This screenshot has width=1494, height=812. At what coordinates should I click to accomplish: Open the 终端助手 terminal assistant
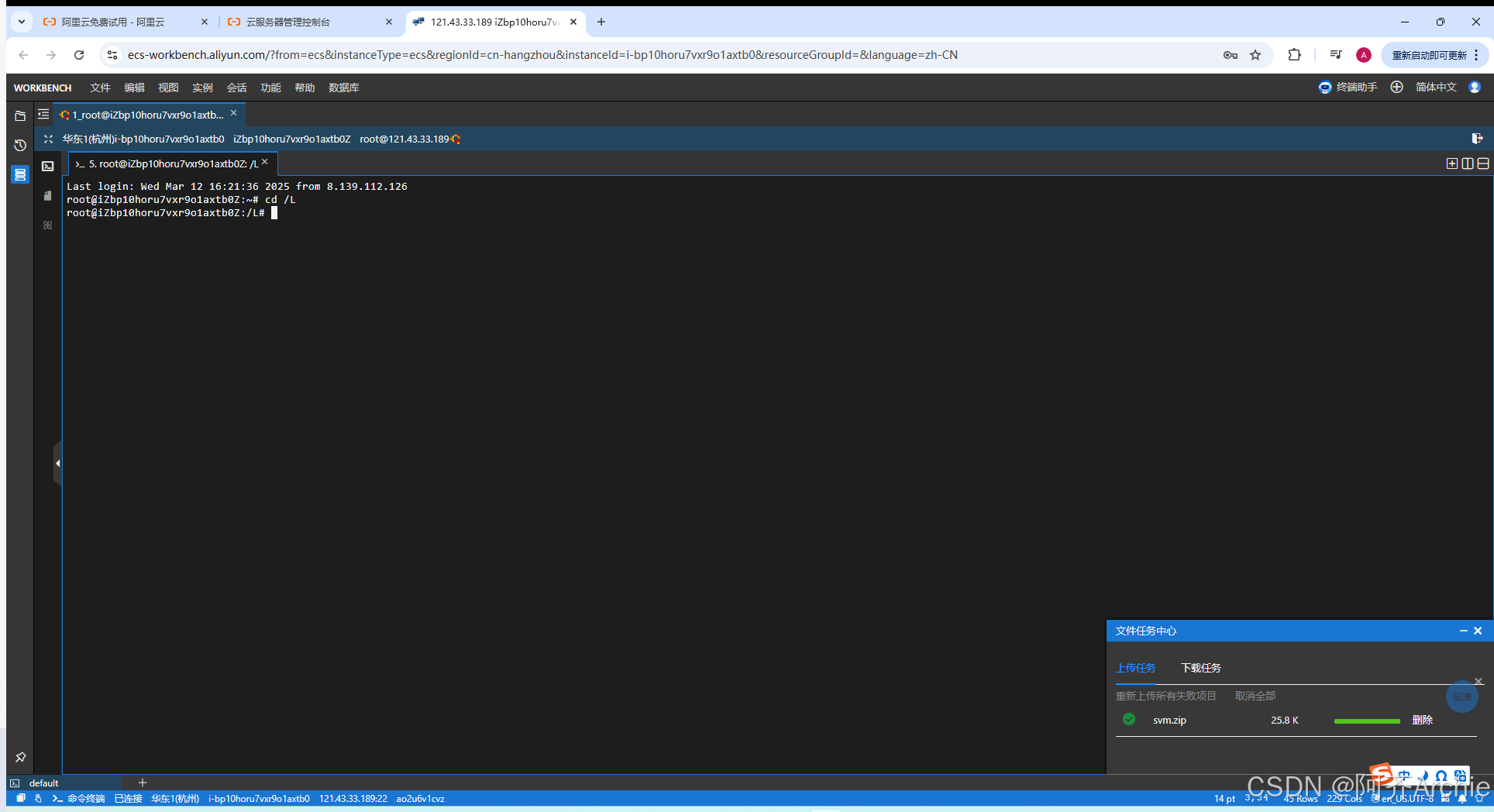[x=1348, y=87]
